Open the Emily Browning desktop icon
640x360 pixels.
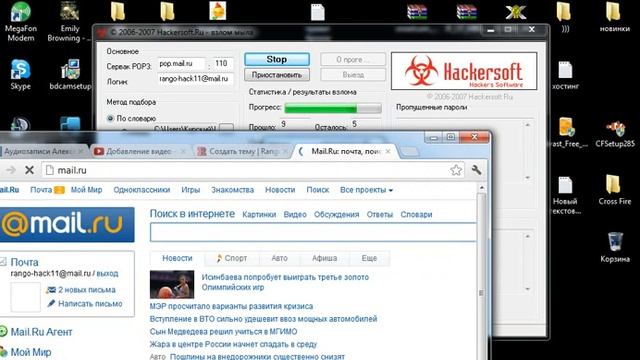click(69, 21)
